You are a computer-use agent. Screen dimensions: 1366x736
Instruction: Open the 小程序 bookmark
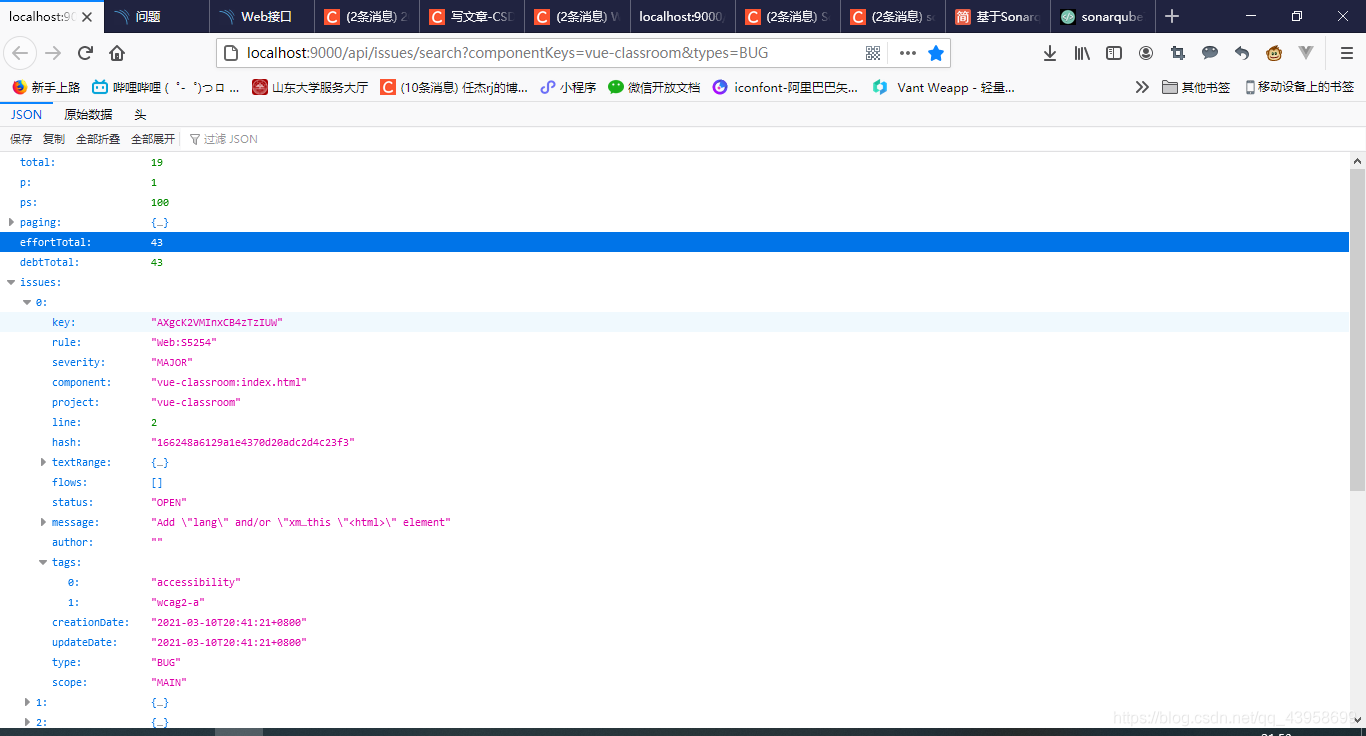tap(568, 87)
